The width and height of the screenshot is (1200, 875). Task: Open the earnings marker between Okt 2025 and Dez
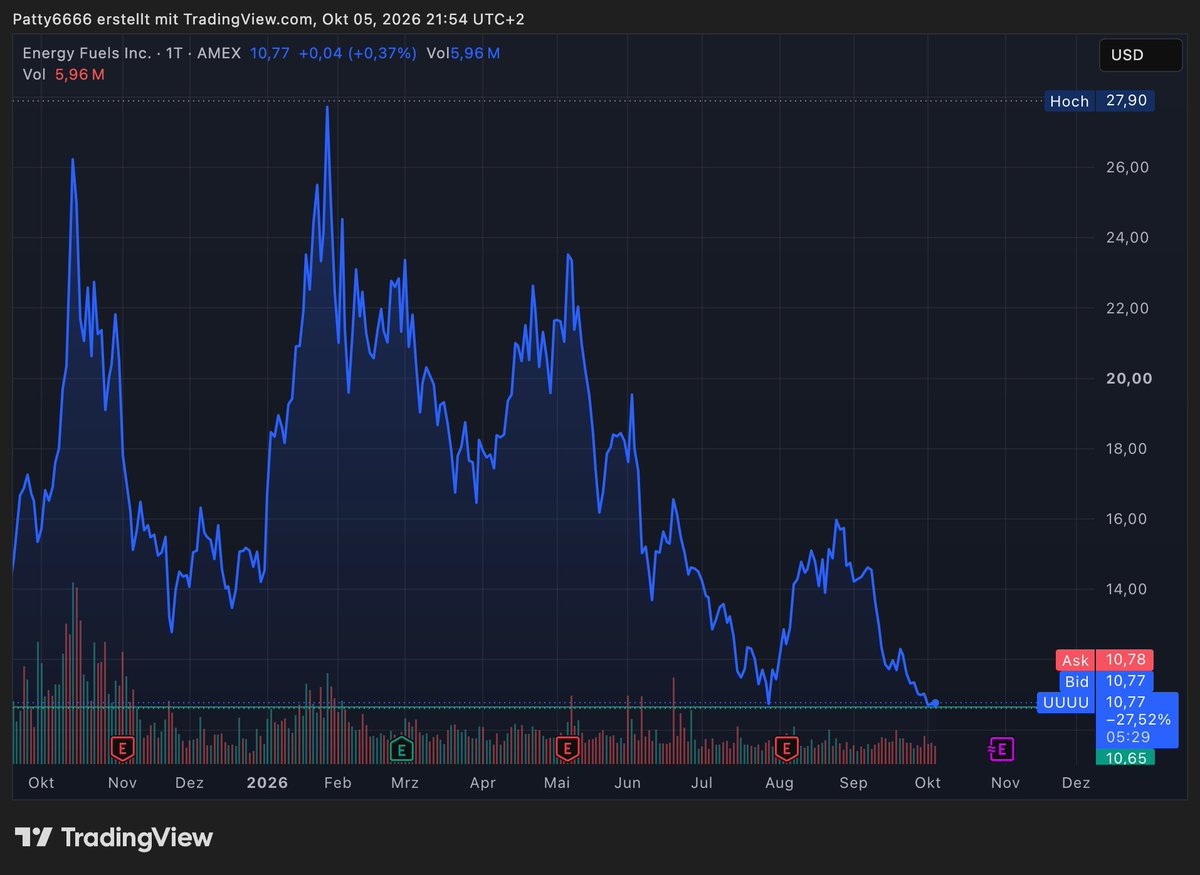click(x=122, y=747)
